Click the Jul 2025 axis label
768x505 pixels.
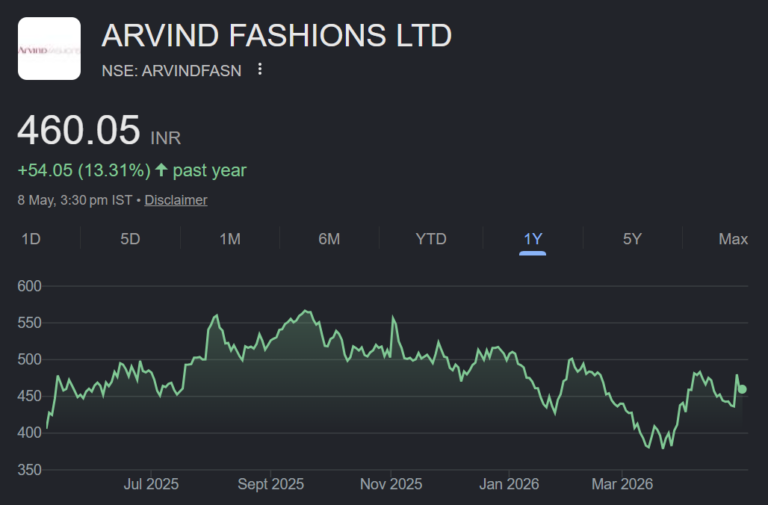[151, 484]
